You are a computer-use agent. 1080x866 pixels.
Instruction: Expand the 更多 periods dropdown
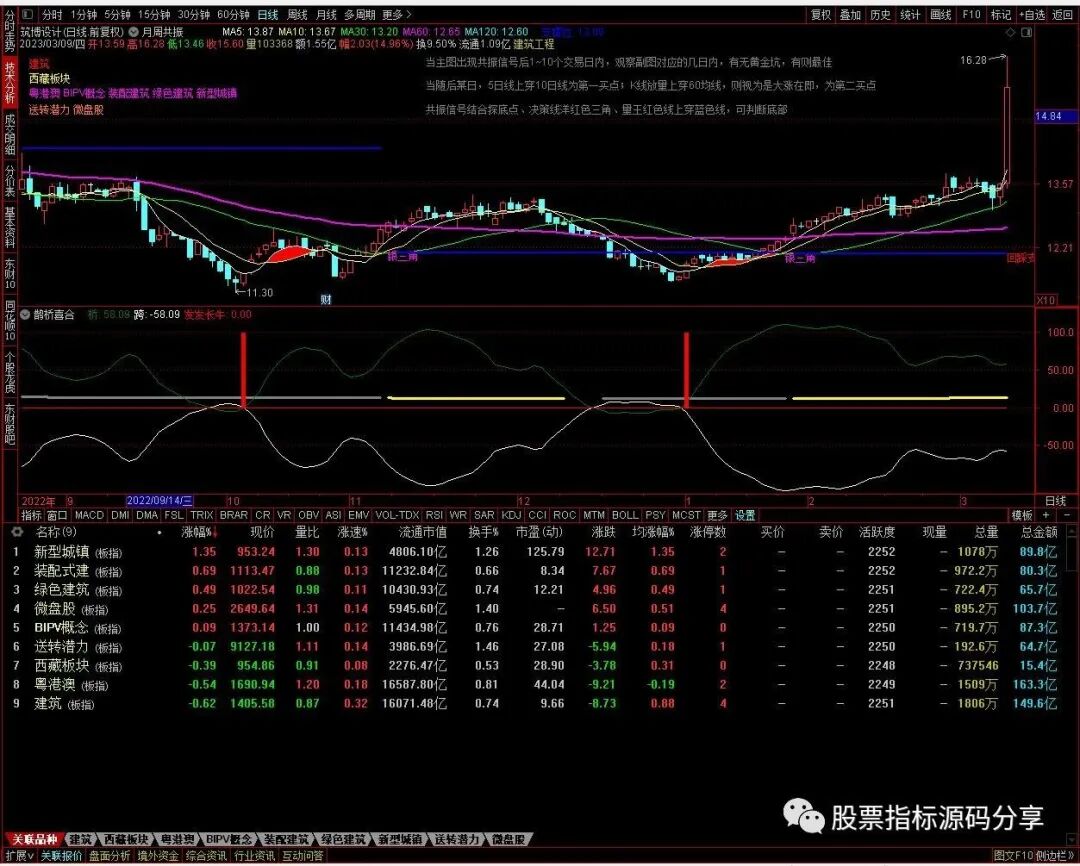click(x=397, y=14)
